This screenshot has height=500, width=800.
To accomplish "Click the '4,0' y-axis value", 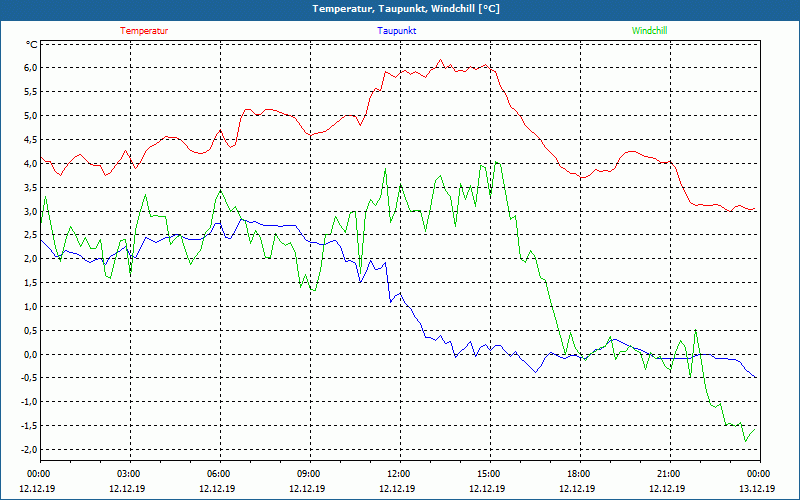I will click(31, 164).
